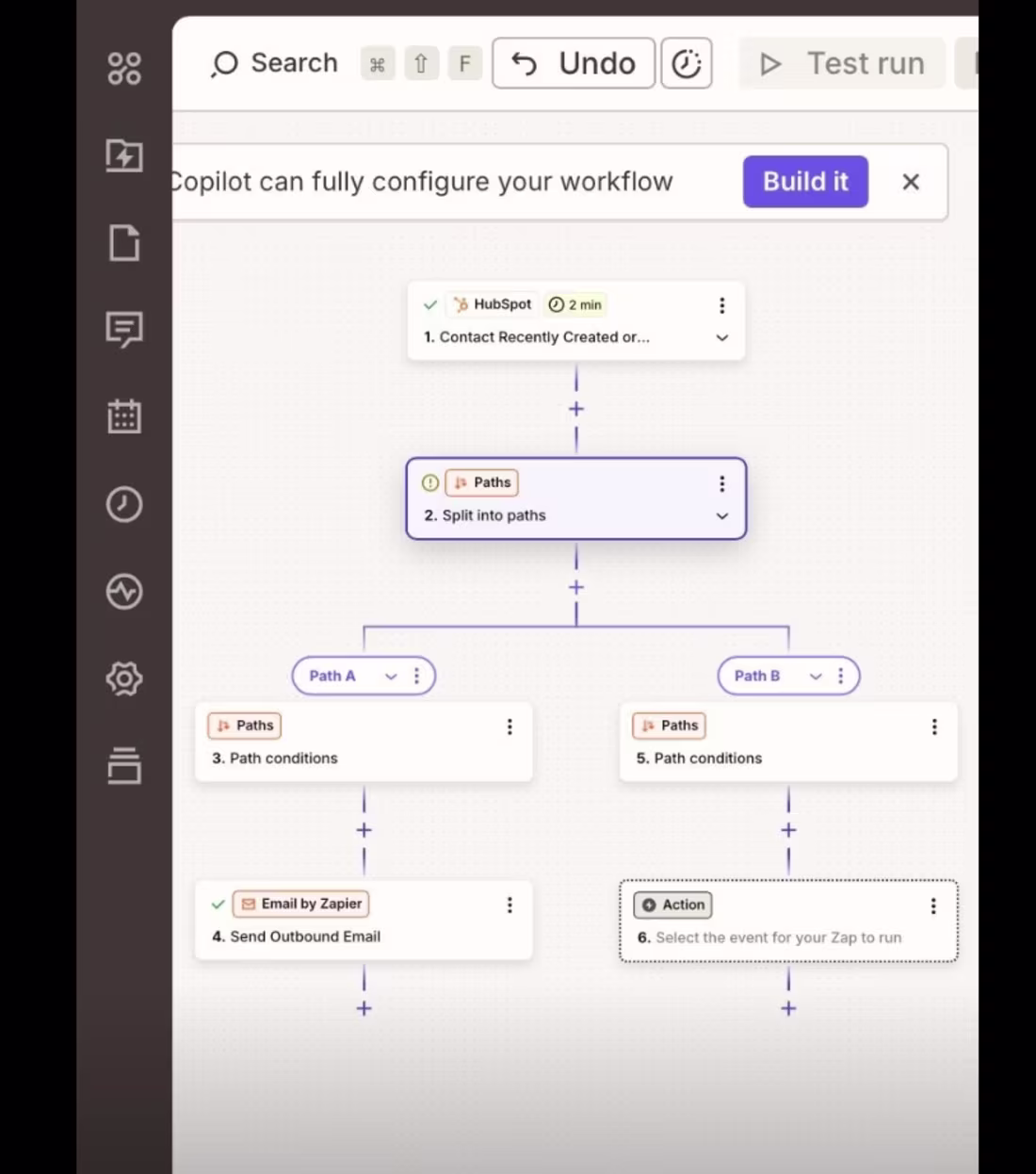Image resolution: width=1036 pixels, height=1174 pixels.
Task: Open three-dot menu on Send Outbound Email
Action: (510, 905)
